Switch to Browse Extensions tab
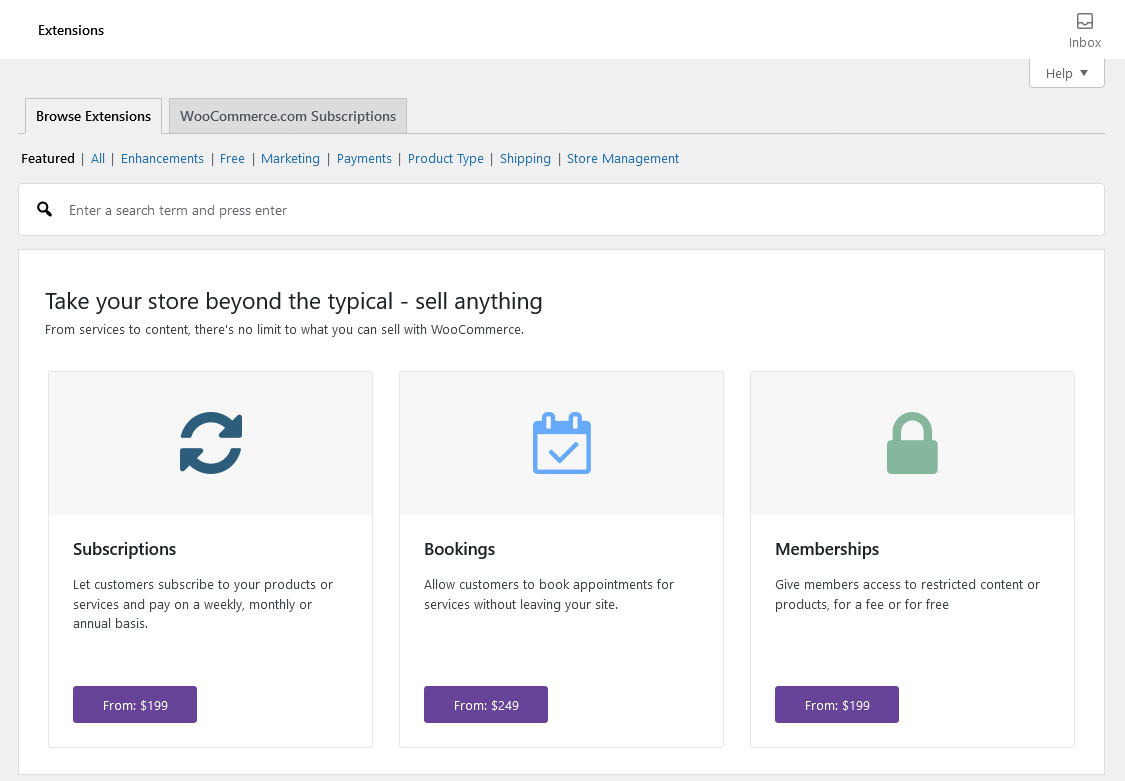This screenshot has height=781, width=1125. (x=93, y=116)
